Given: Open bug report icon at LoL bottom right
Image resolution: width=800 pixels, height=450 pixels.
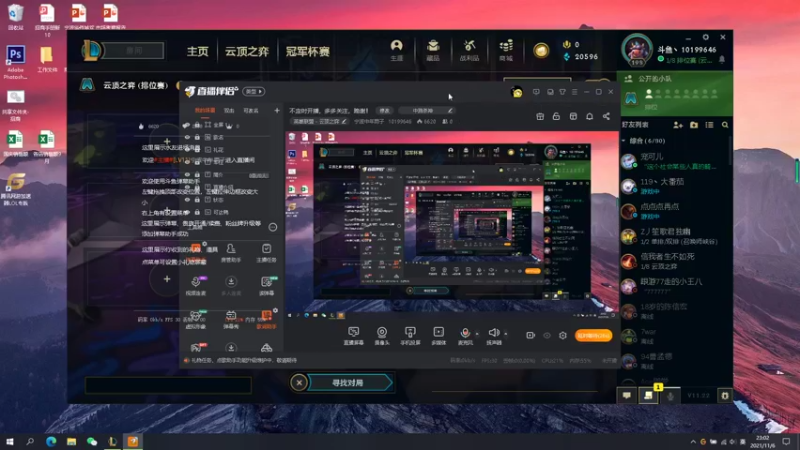Looking at the screenshot, I should coord(725,395).
